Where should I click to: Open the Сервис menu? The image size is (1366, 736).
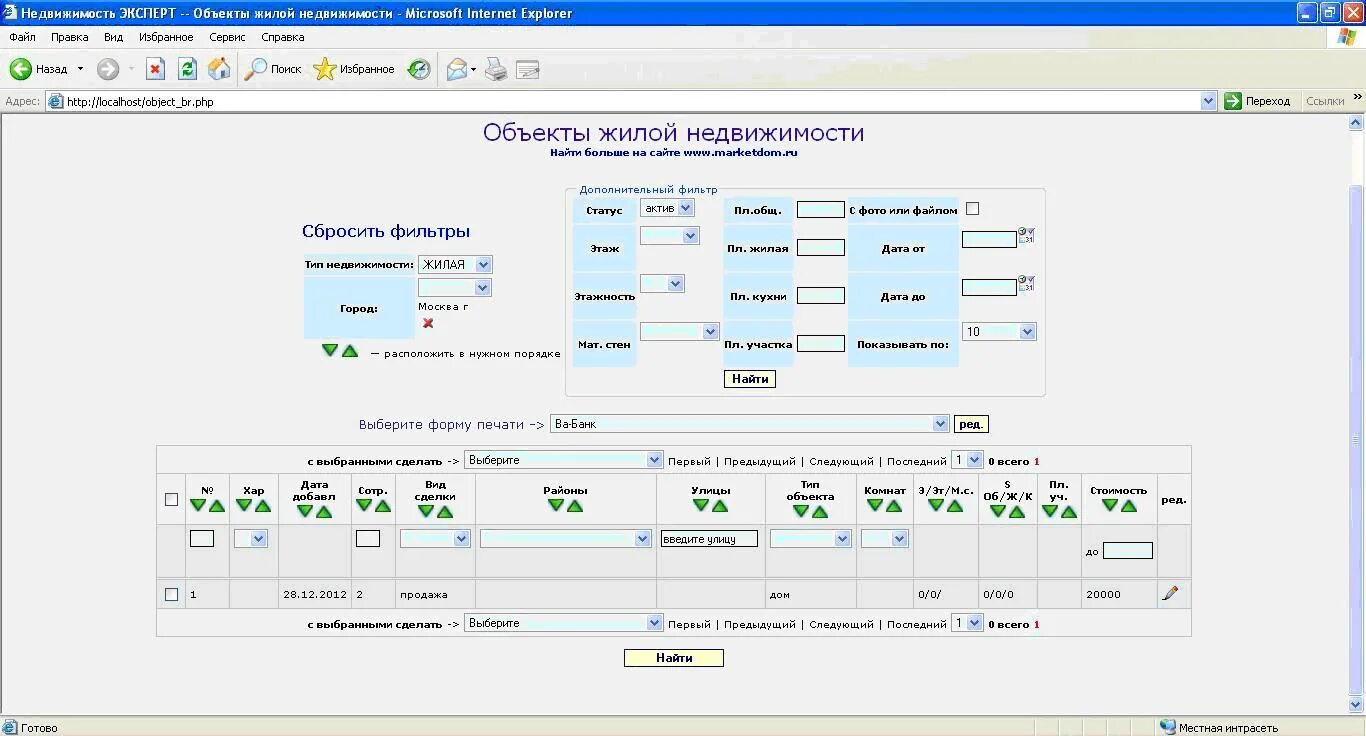coord(227,36)
